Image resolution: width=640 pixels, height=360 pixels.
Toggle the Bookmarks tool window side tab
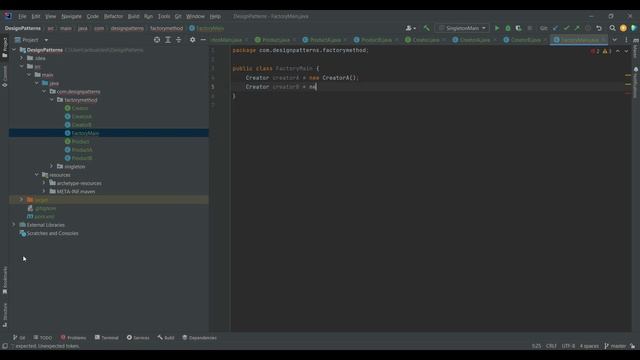[5, 280]
